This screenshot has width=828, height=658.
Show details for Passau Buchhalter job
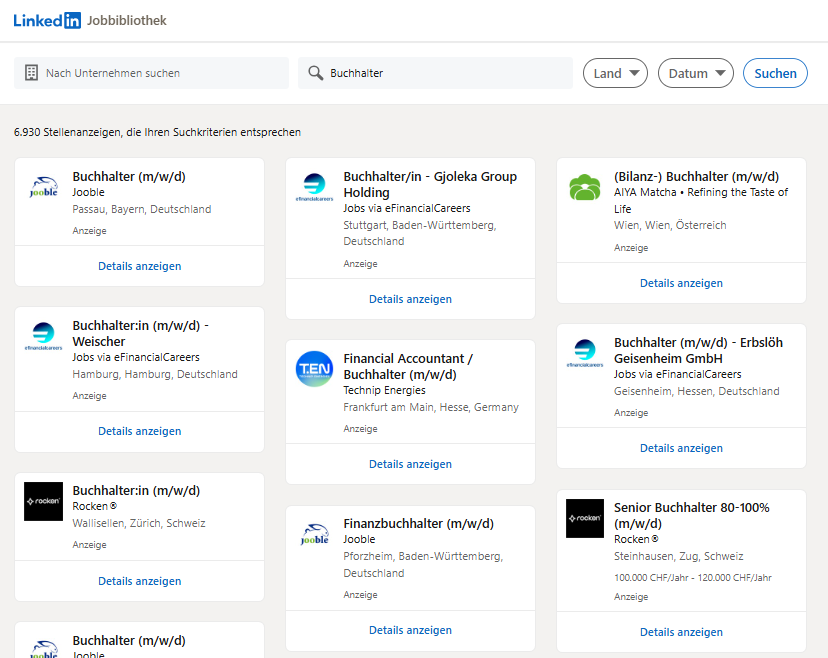coord(139,266)
